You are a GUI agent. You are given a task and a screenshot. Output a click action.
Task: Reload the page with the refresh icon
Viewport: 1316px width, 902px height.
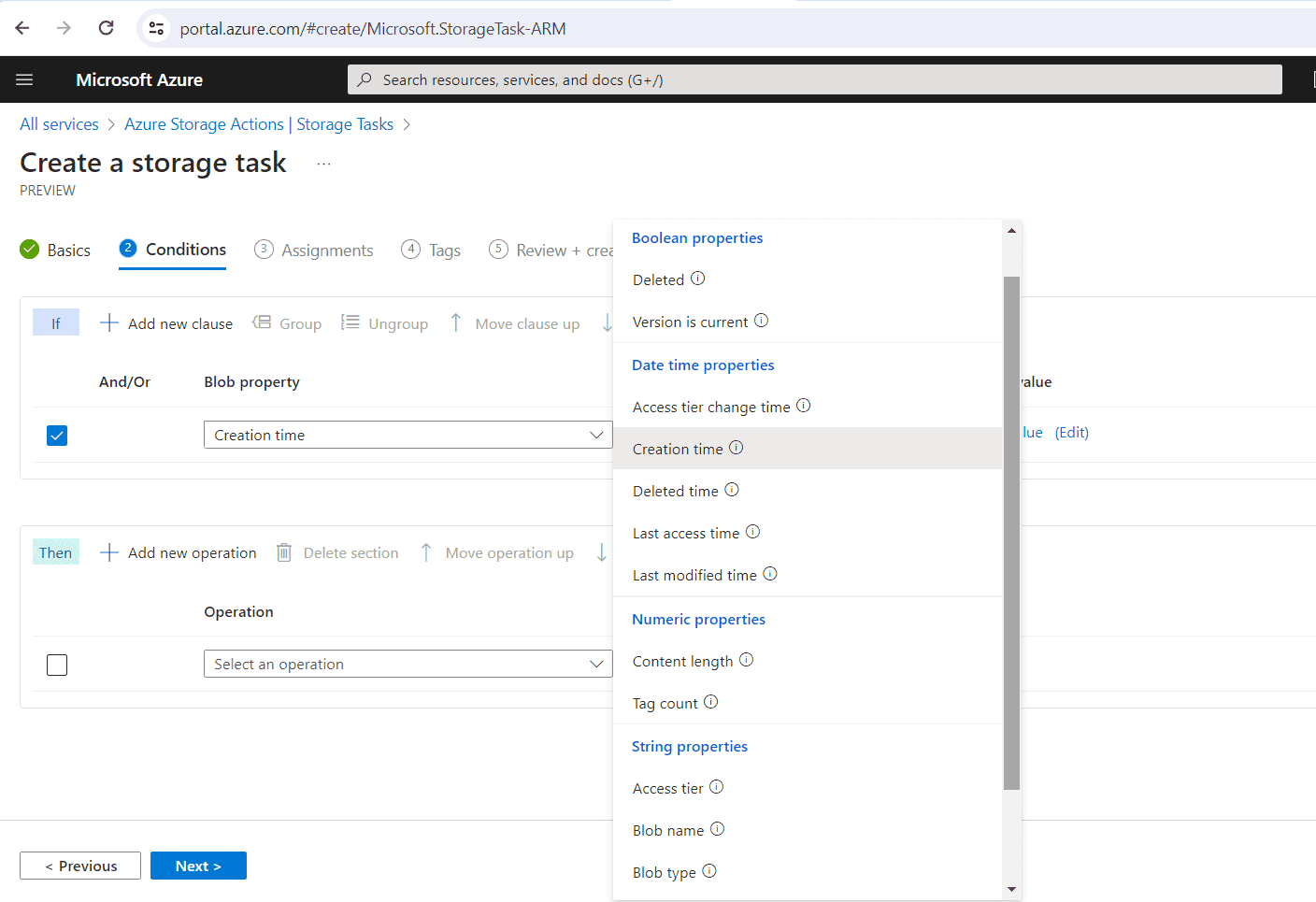pyautogui.click(x=107, y=28)
